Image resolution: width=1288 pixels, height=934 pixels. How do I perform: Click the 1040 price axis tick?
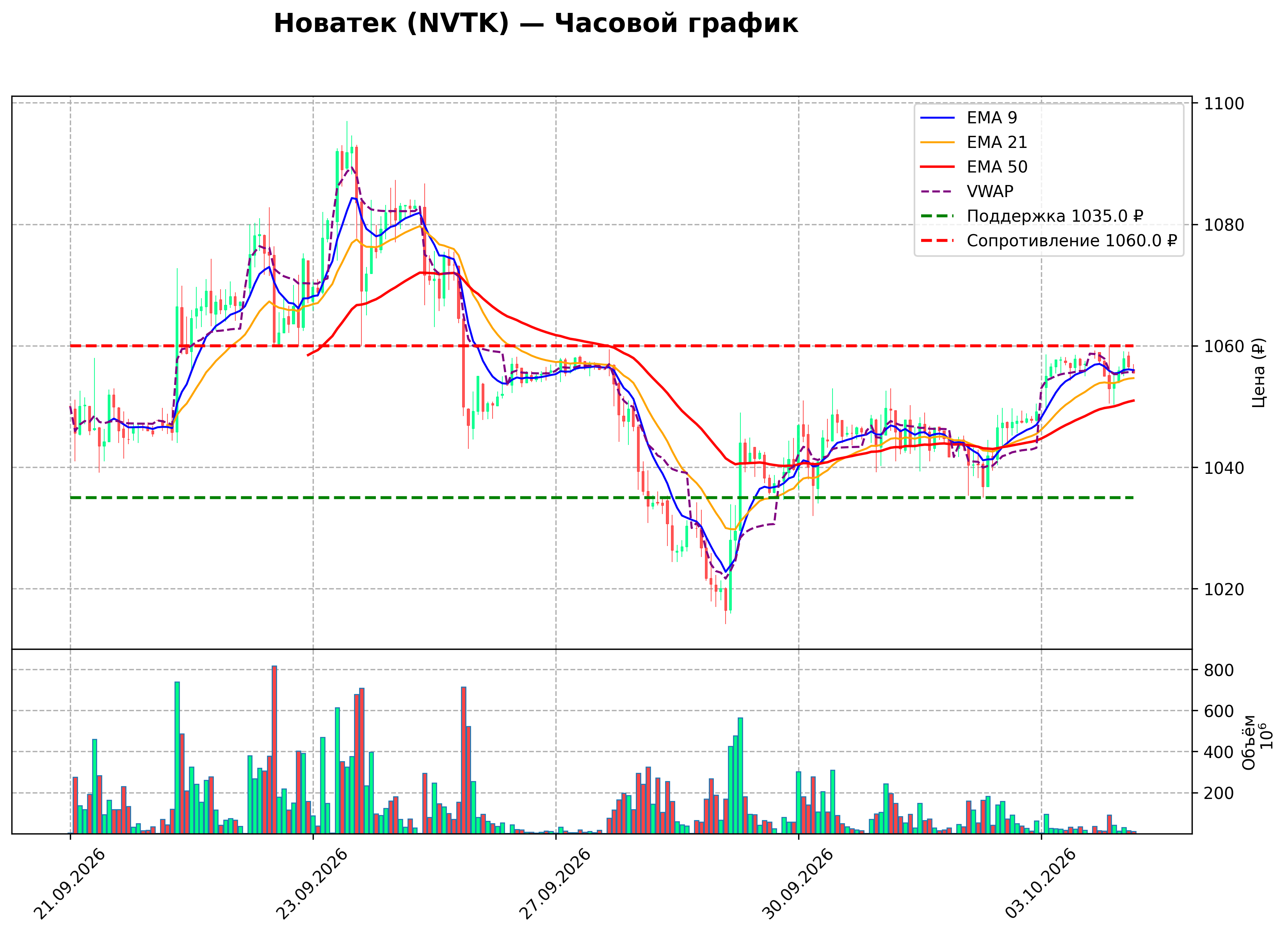point(1224,468)
